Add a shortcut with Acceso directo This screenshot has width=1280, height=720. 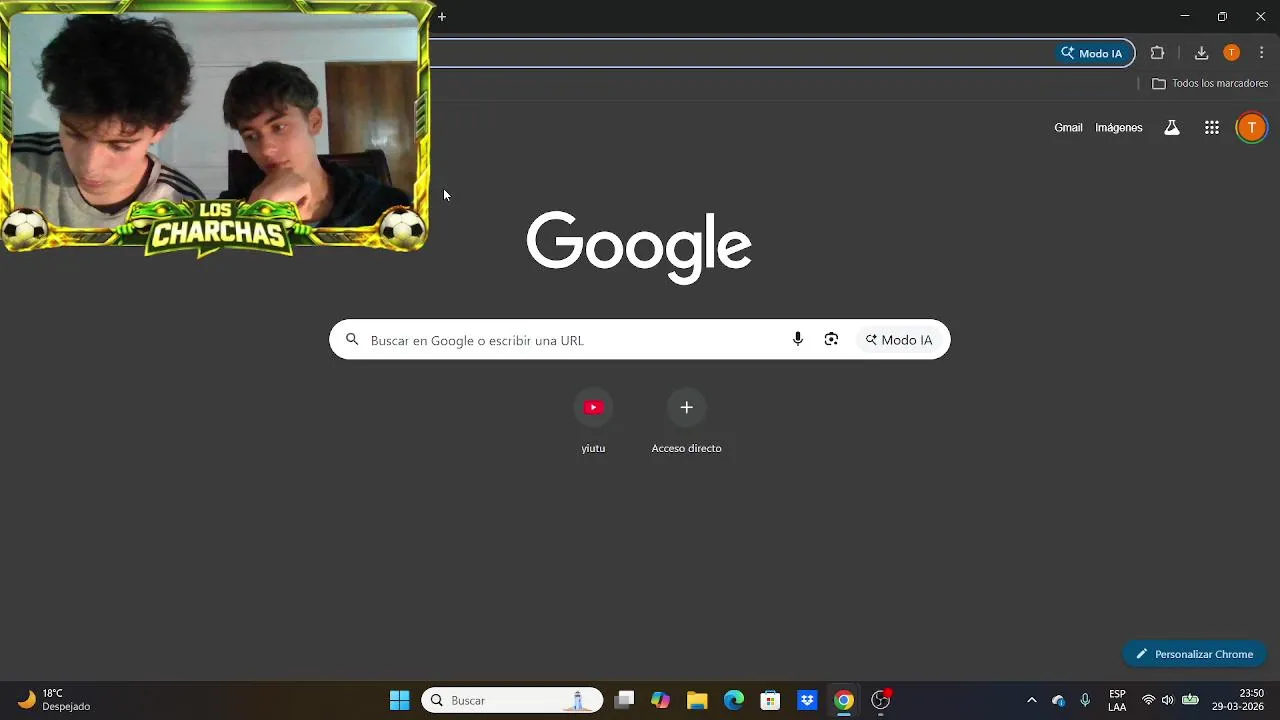click(686, 421)
